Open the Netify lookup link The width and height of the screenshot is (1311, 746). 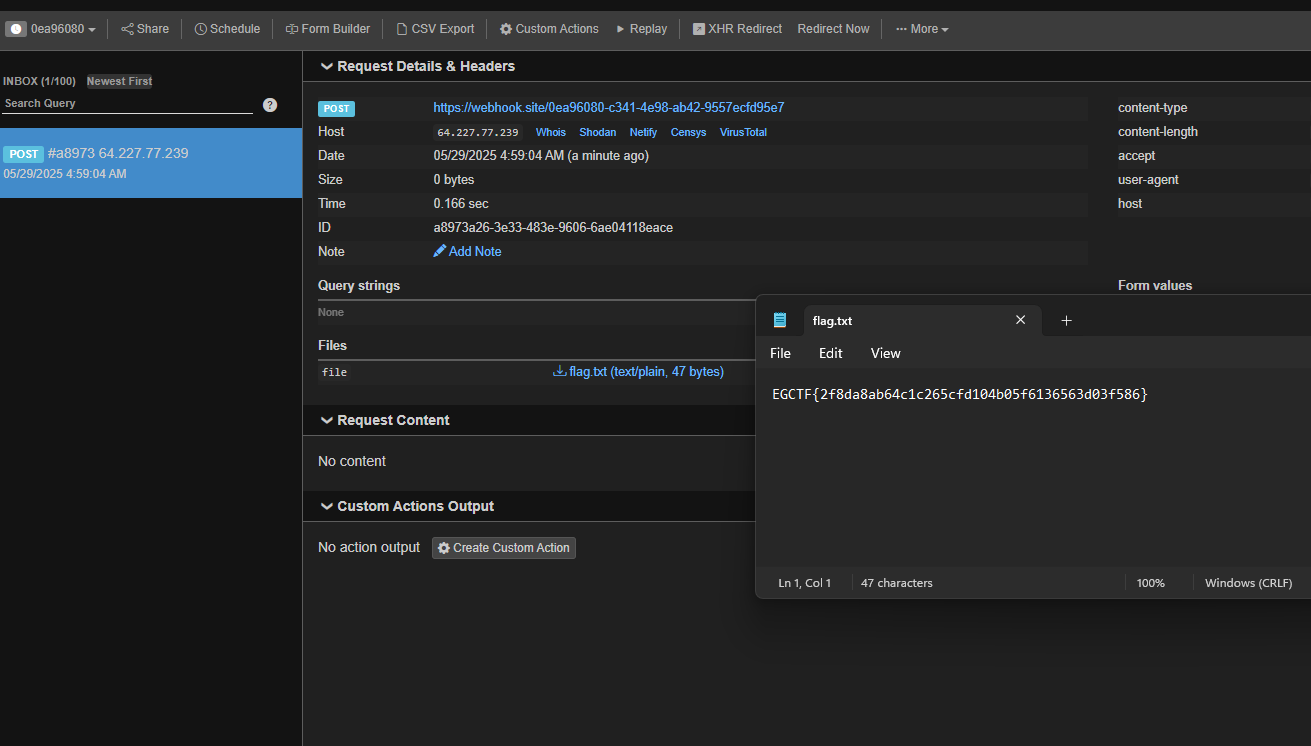644,132
